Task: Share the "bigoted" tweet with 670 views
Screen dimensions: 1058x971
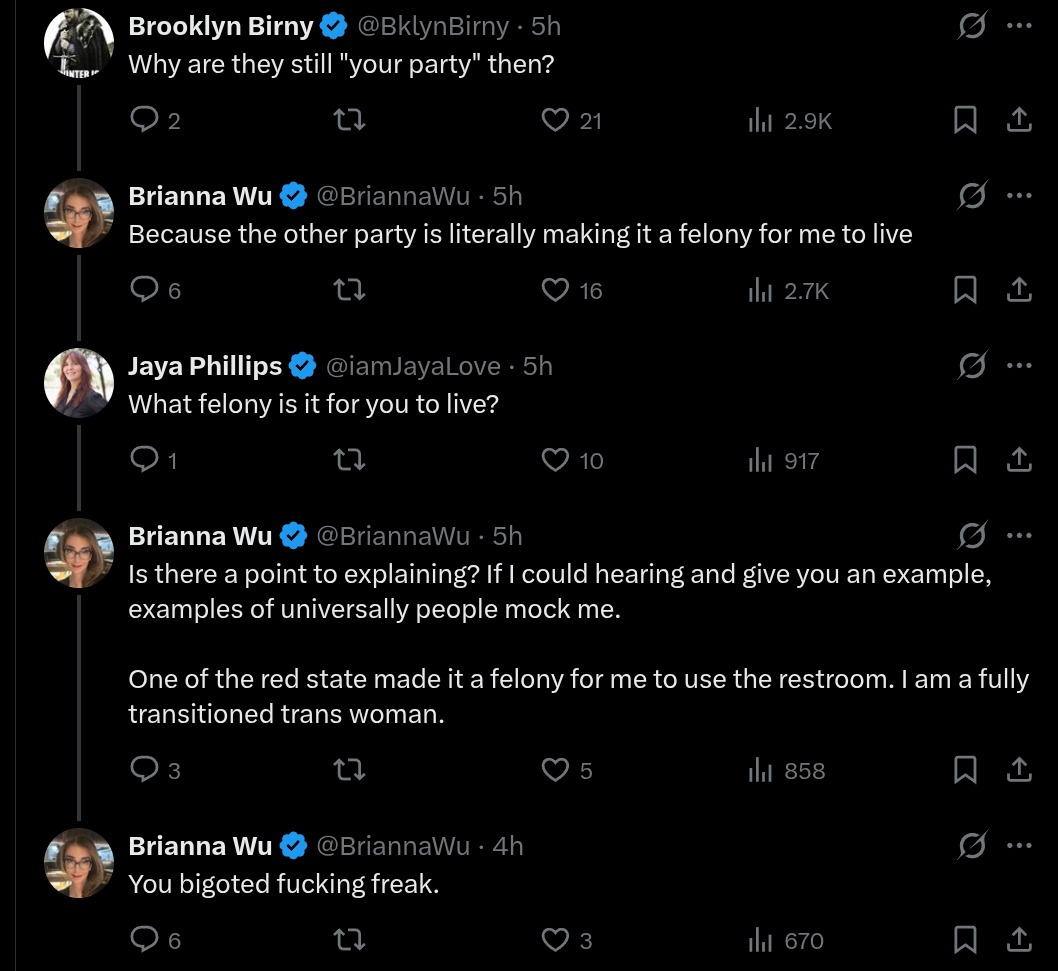Action: [x=1018, y=941]
